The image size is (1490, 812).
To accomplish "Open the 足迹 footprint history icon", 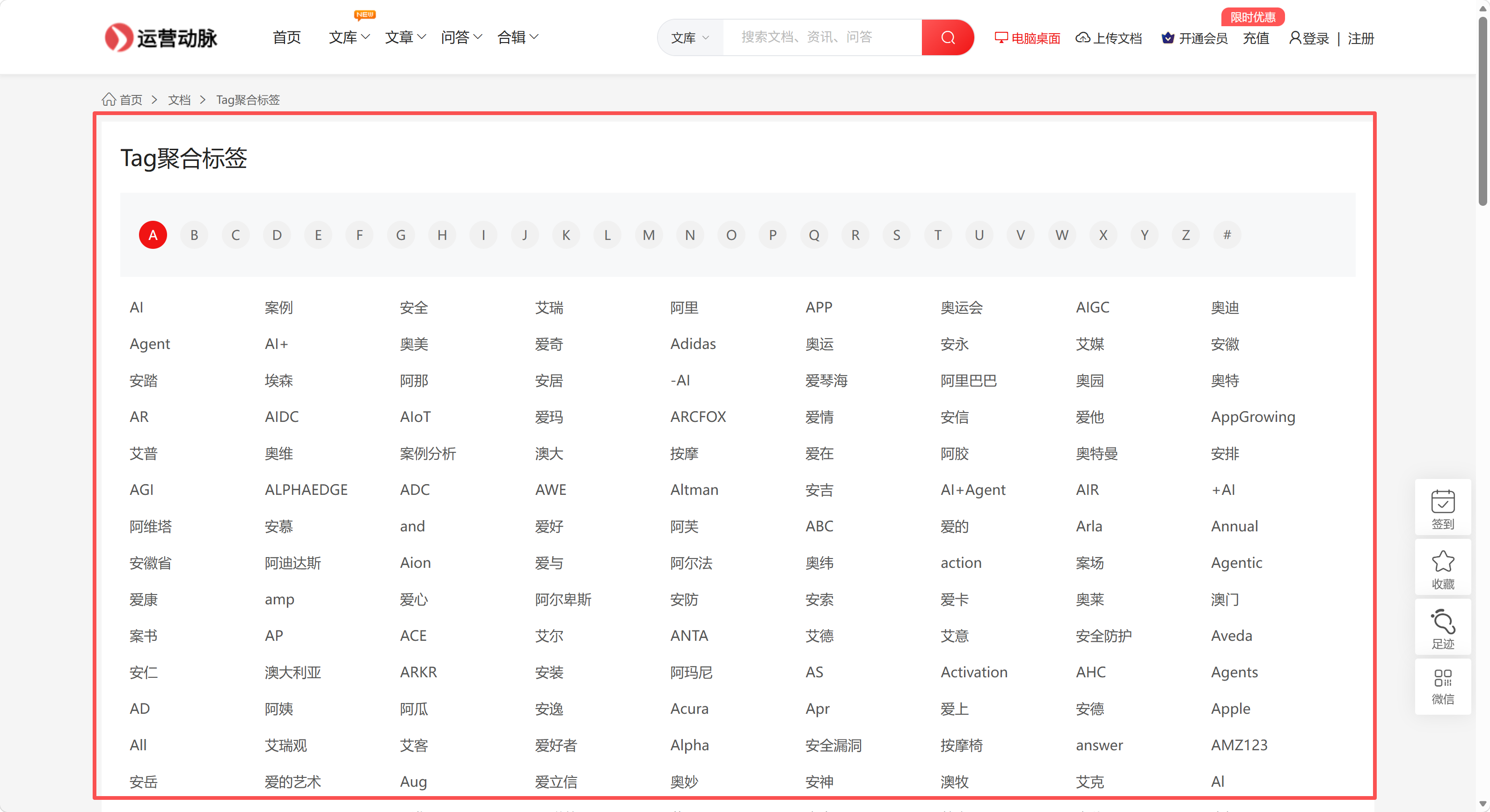I will 1443,621.
